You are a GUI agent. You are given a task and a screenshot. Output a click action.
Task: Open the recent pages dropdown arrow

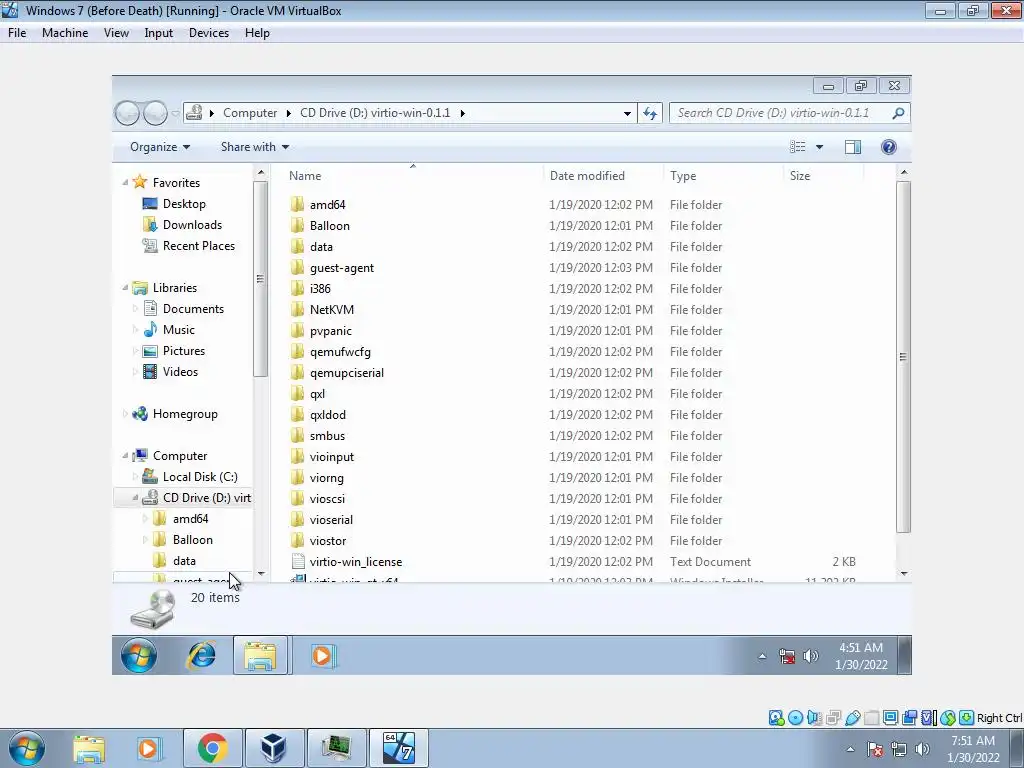pyautogui.click(x=175, y=114)
